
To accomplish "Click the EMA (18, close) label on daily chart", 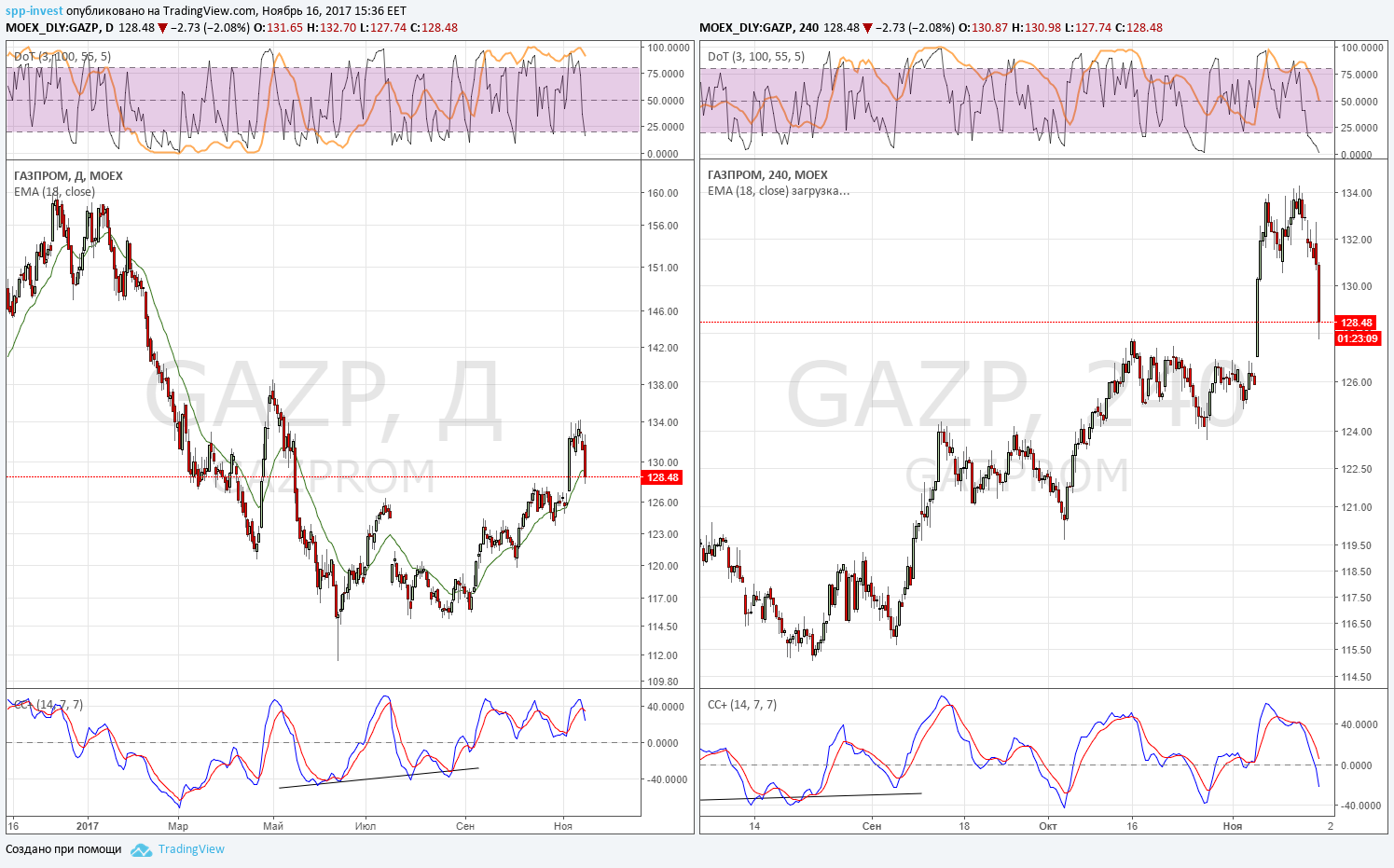I will point(54,192).
